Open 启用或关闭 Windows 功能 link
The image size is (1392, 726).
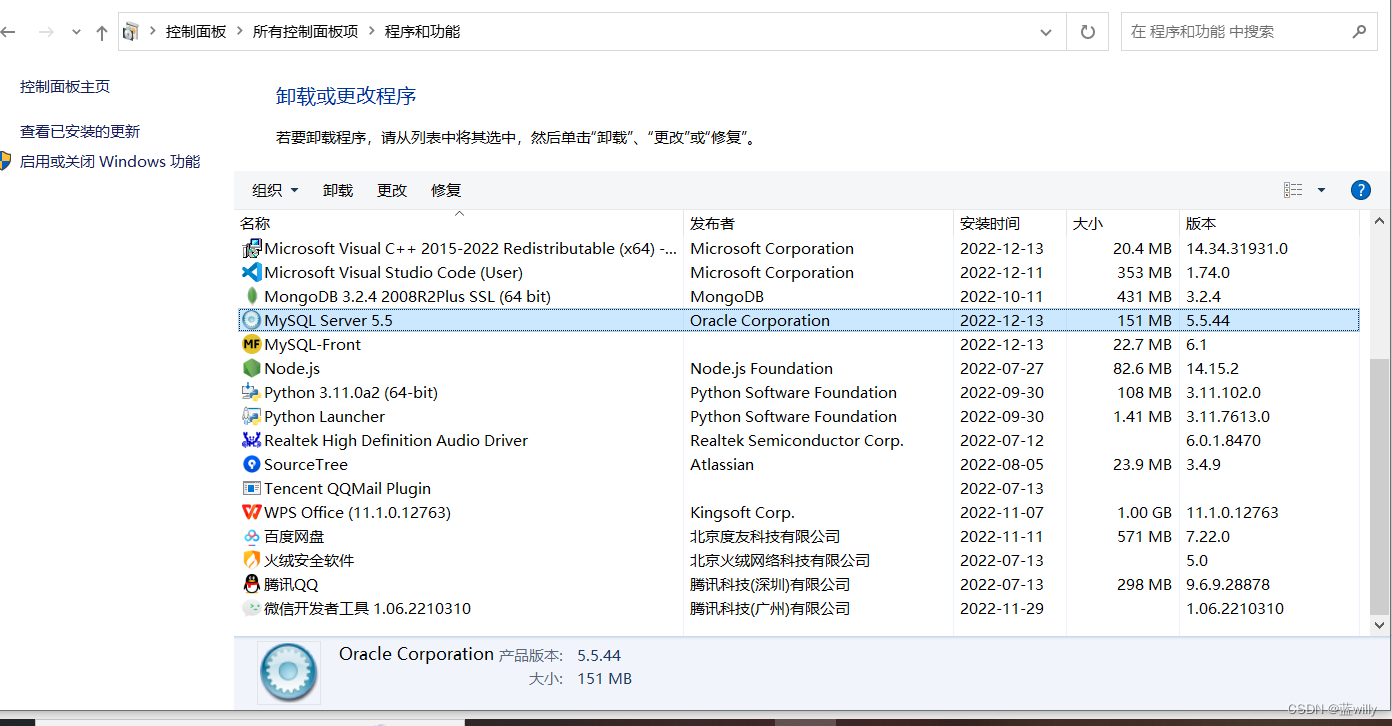[110, 162]
